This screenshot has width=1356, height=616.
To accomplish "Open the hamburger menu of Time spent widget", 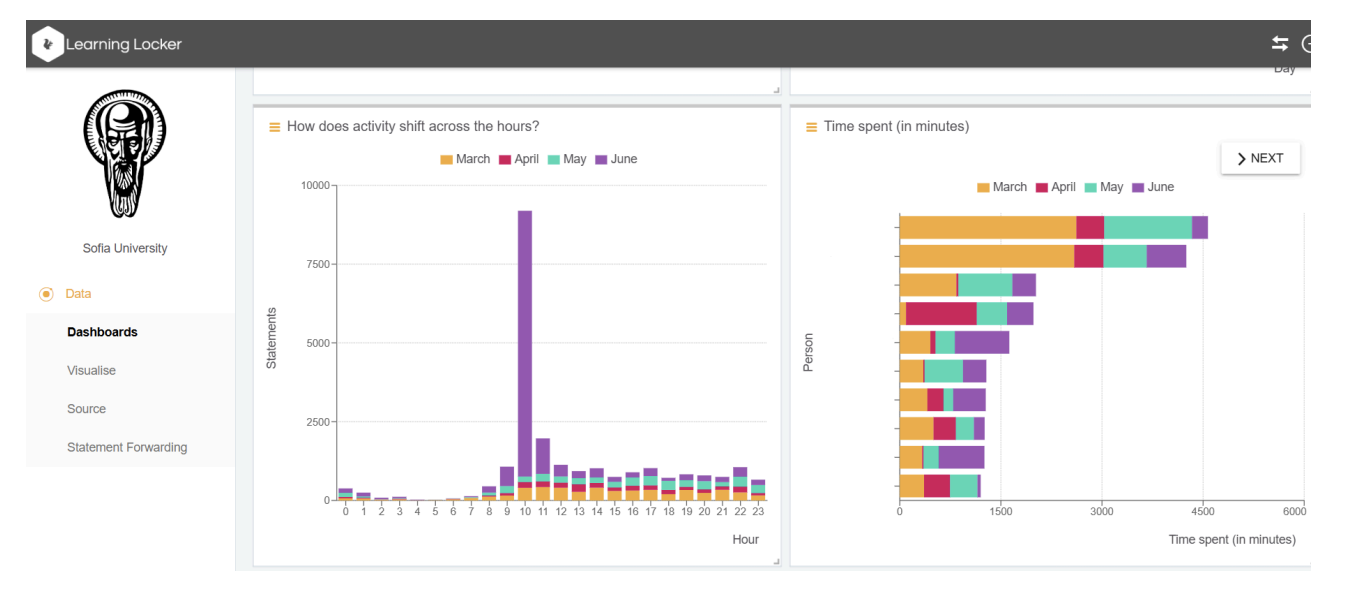I will pyautogui.click(x=811, y=127).
